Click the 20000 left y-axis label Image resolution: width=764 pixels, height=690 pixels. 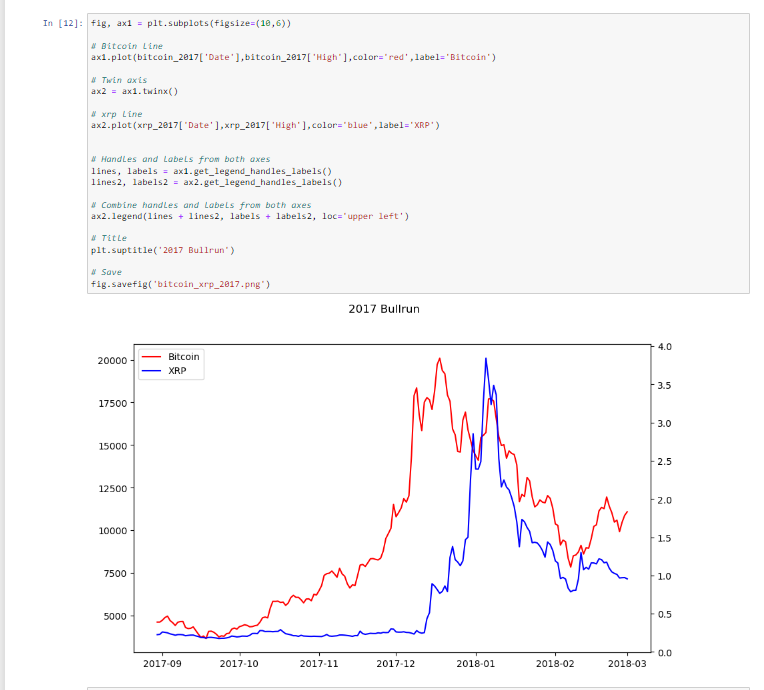(x=111, y=360)
